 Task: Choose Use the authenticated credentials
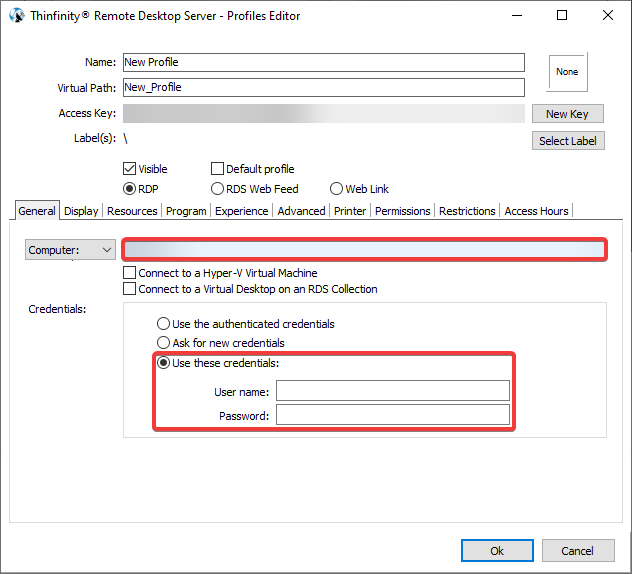[x=163, y=324]
